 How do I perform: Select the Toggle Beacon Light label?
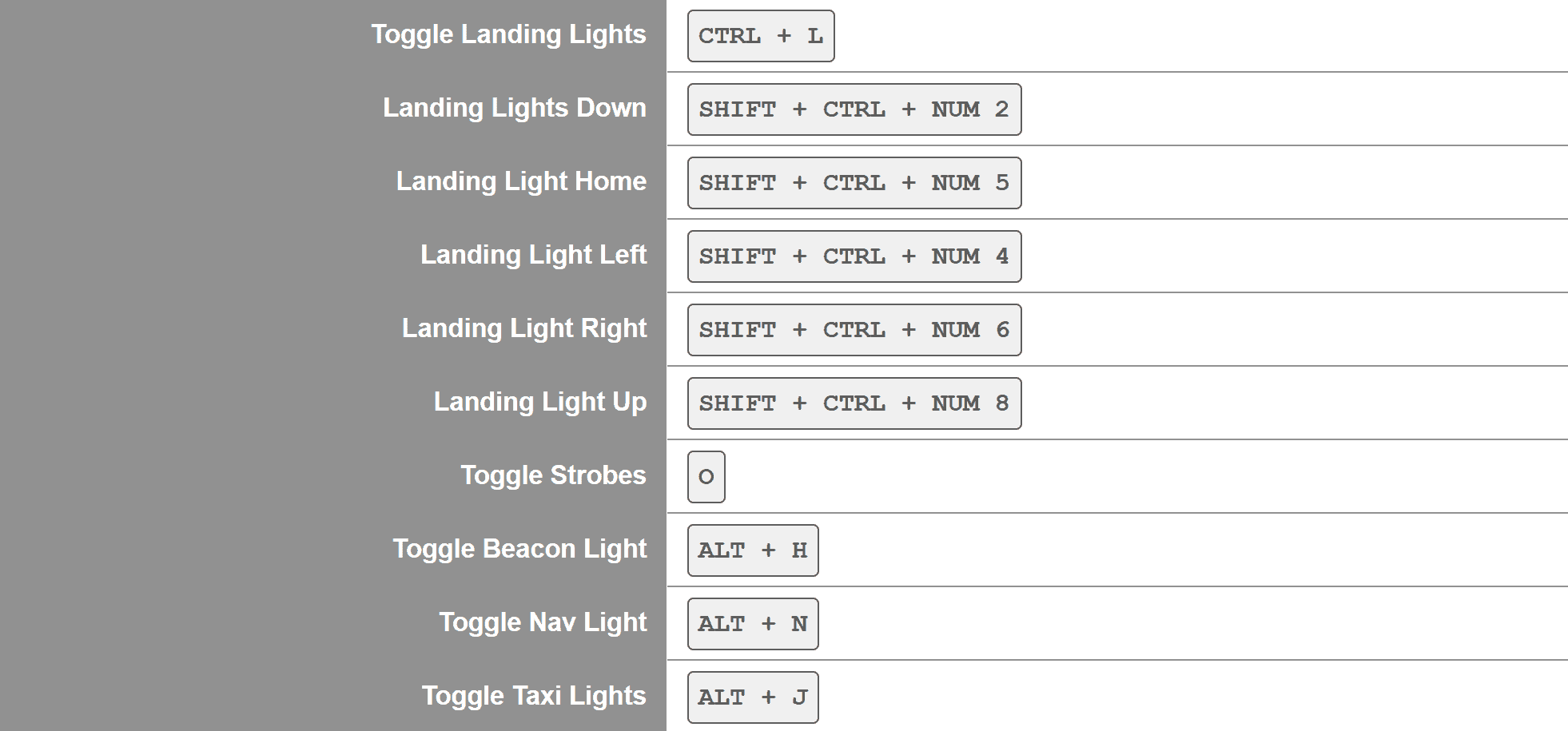point(519,549)
